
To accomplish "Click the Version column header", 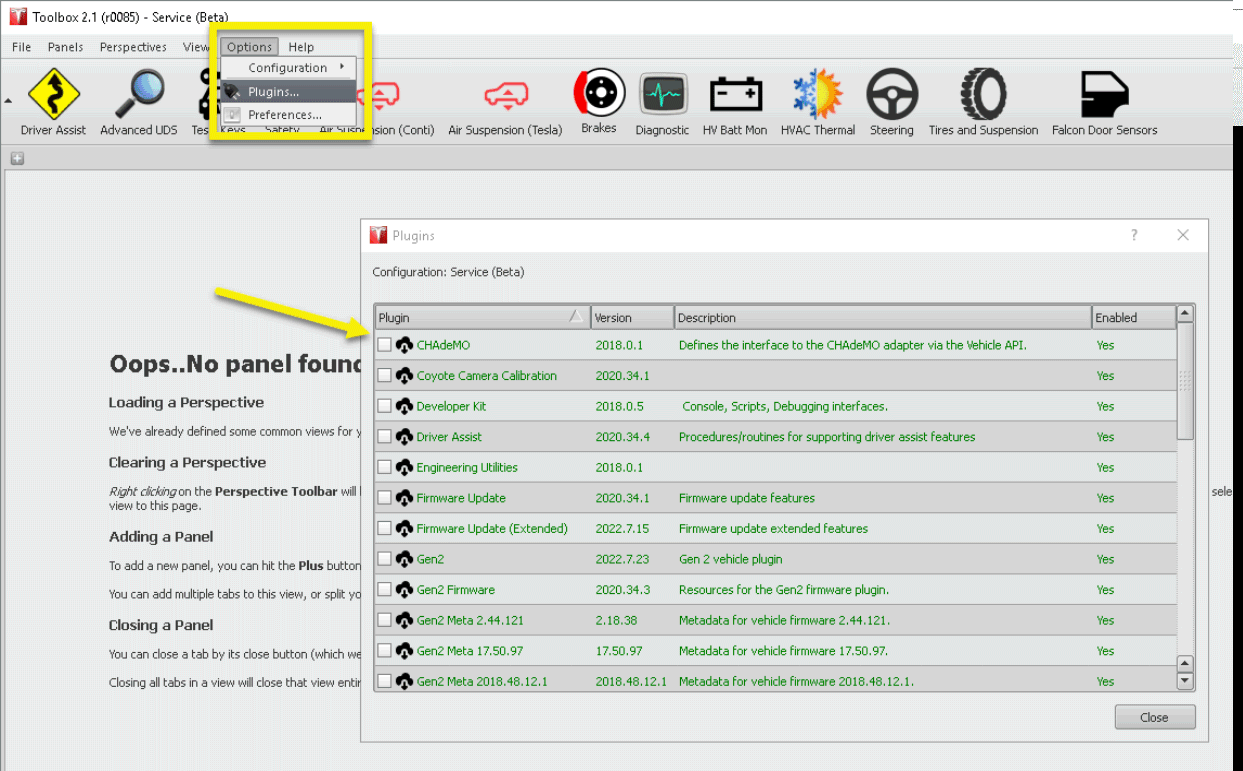I will pyautogui.click(x=633, y=318).
